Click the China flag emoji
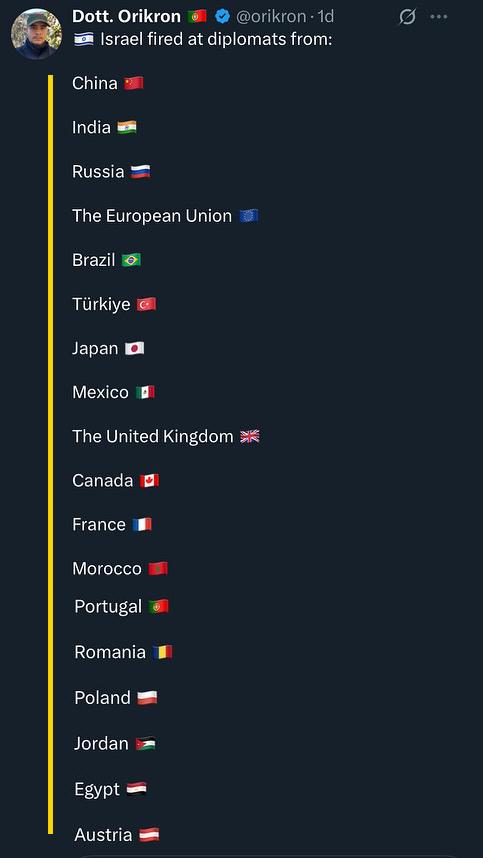Image resolution: width=483 pixels, height=858 pixels. 134,83
